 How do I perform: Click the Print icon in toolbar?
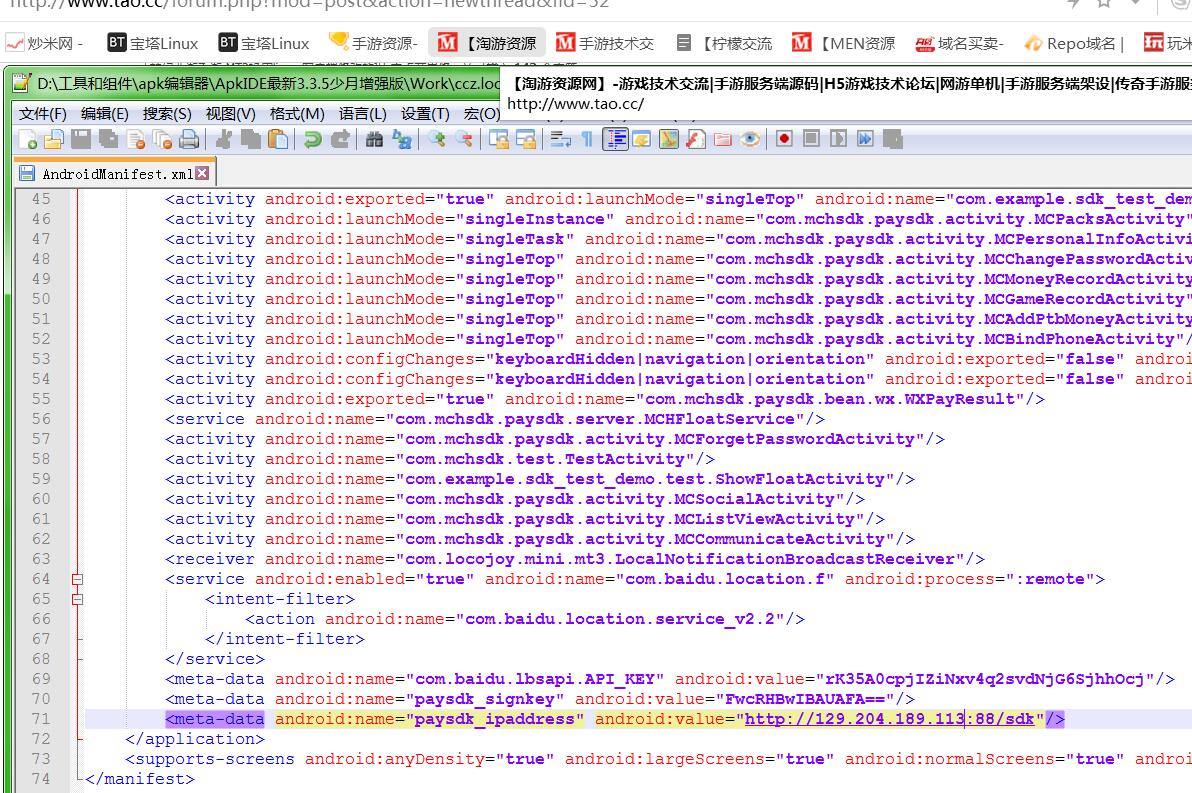(x=188, y=140)
